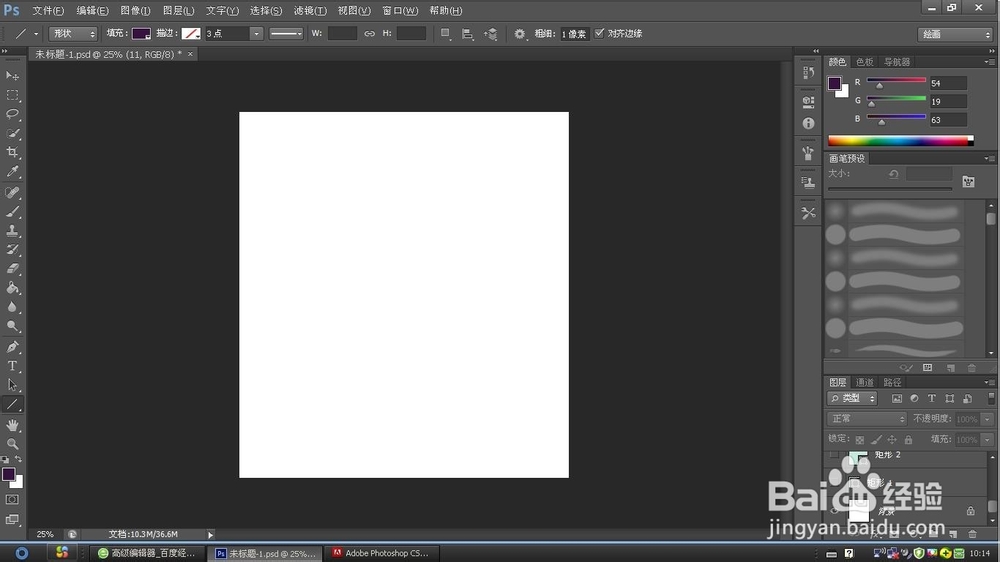Image resolution: width=1000 pixels, height=562 pixels.
Task: Open Adobe Photoshop CS taskbar button
Action: click(381, 553)
